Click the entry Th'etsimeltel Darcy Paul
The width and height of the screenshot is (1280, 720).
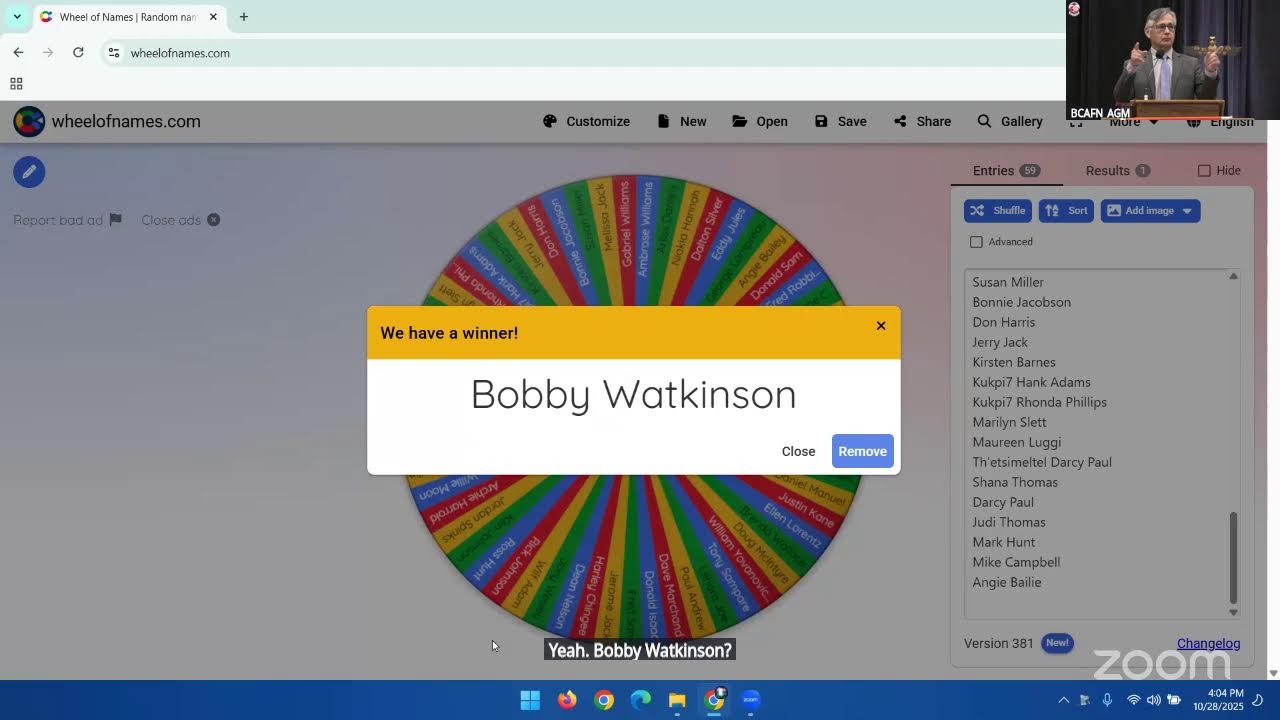tap(1042, 462)
